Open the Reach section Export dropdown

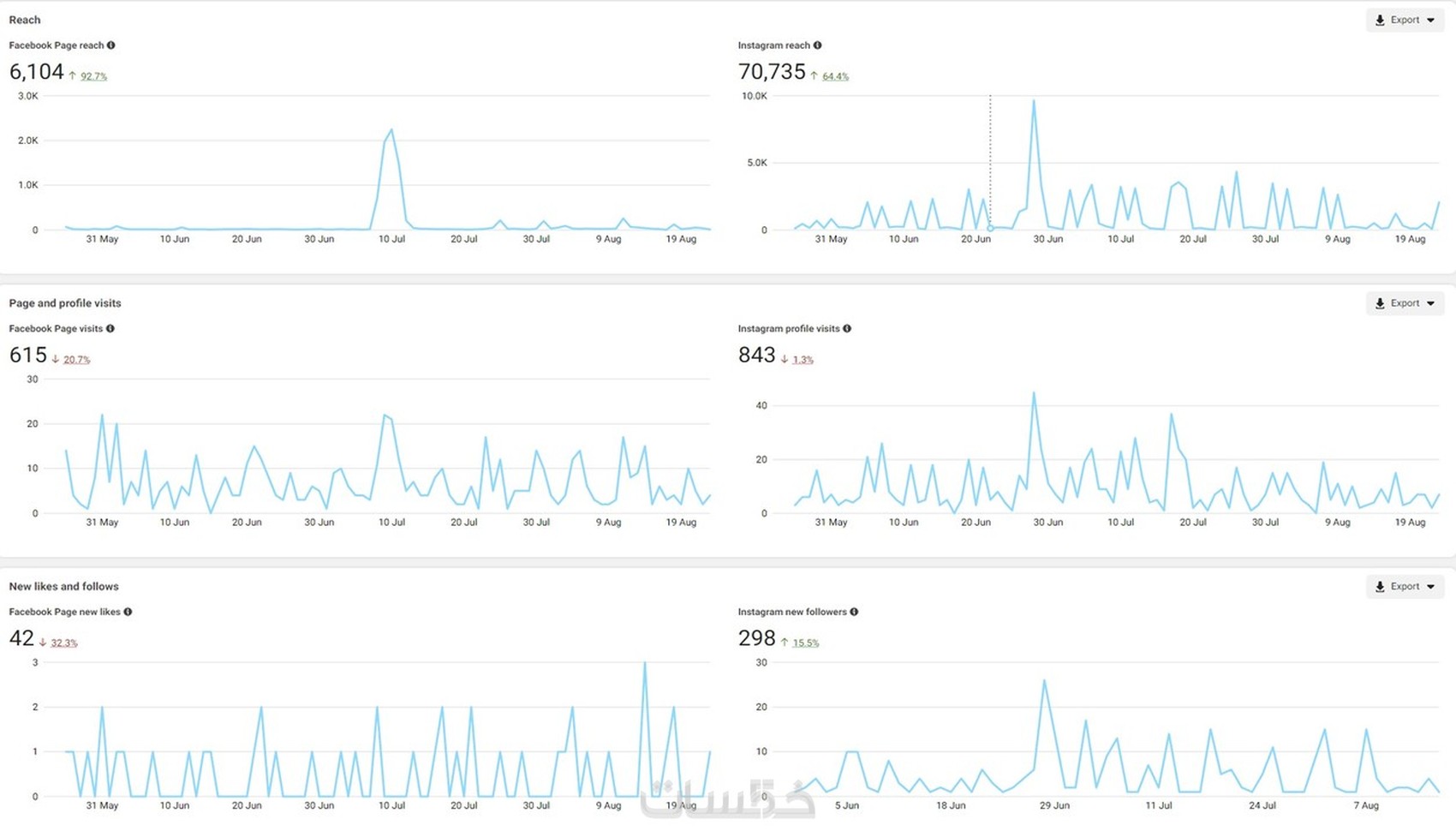(x=1405, y=21)
